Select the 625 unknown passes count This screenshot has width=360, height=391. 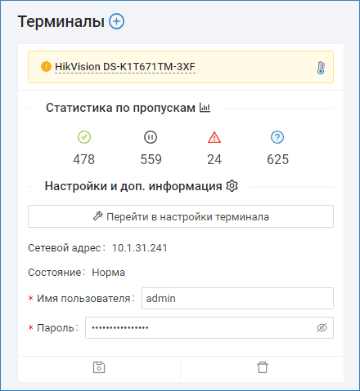278,159
